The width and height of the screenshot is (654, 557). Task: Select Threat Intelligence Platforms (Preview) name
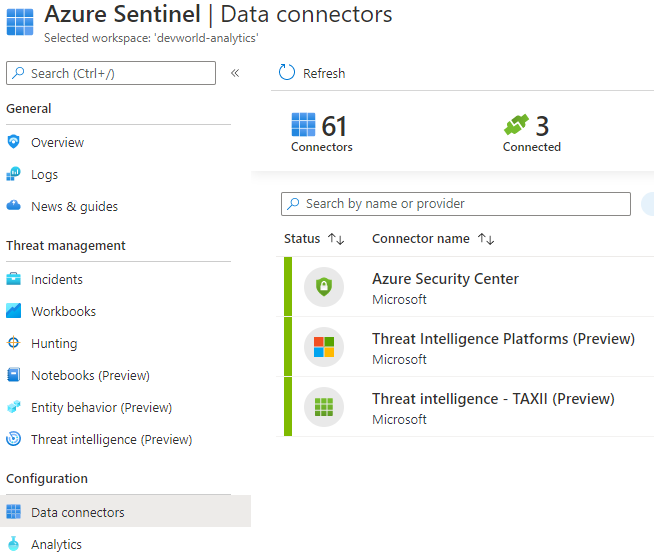503,339
